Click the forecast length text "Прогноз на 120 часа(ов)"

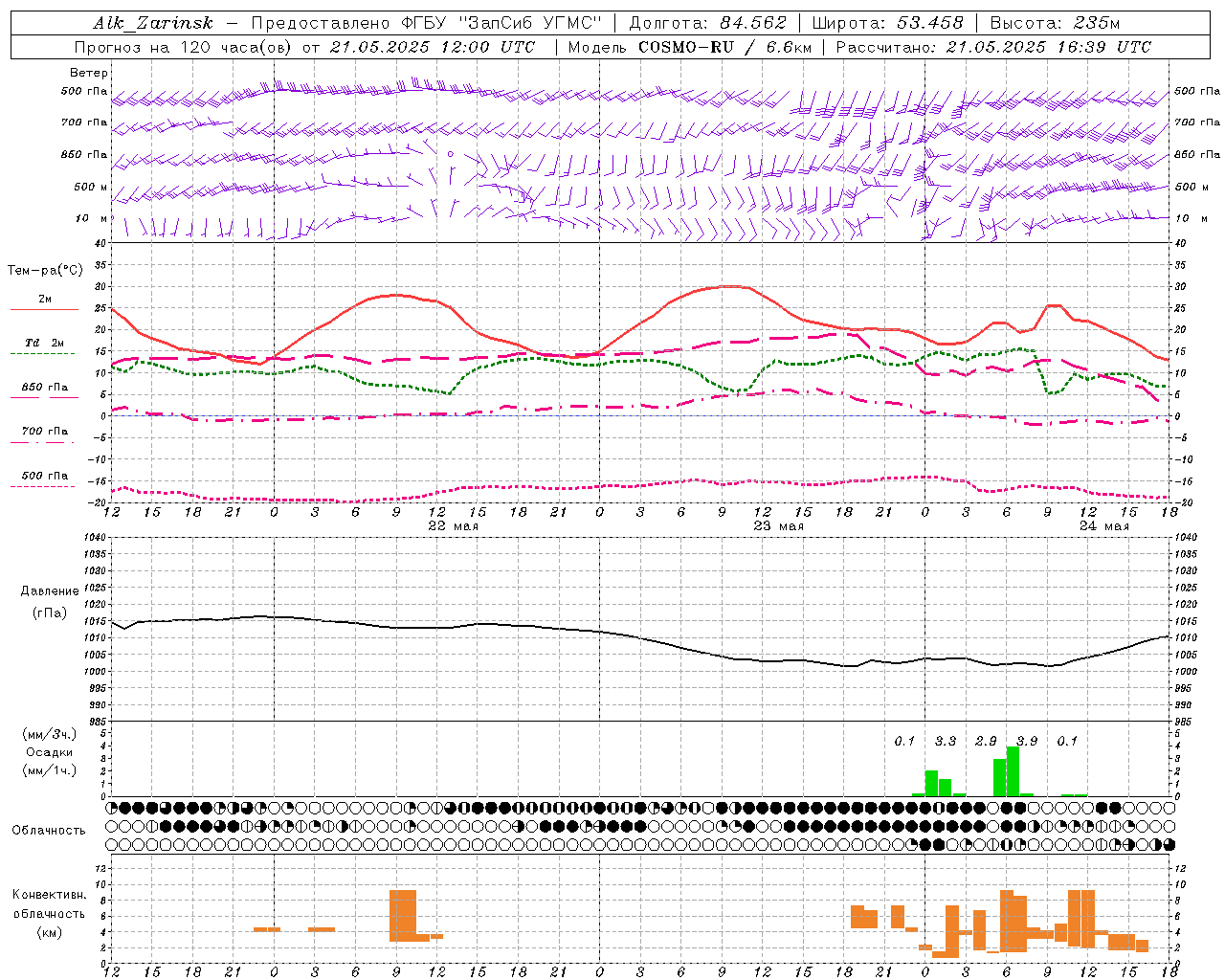pyautogui.click(x=184, y=47)
